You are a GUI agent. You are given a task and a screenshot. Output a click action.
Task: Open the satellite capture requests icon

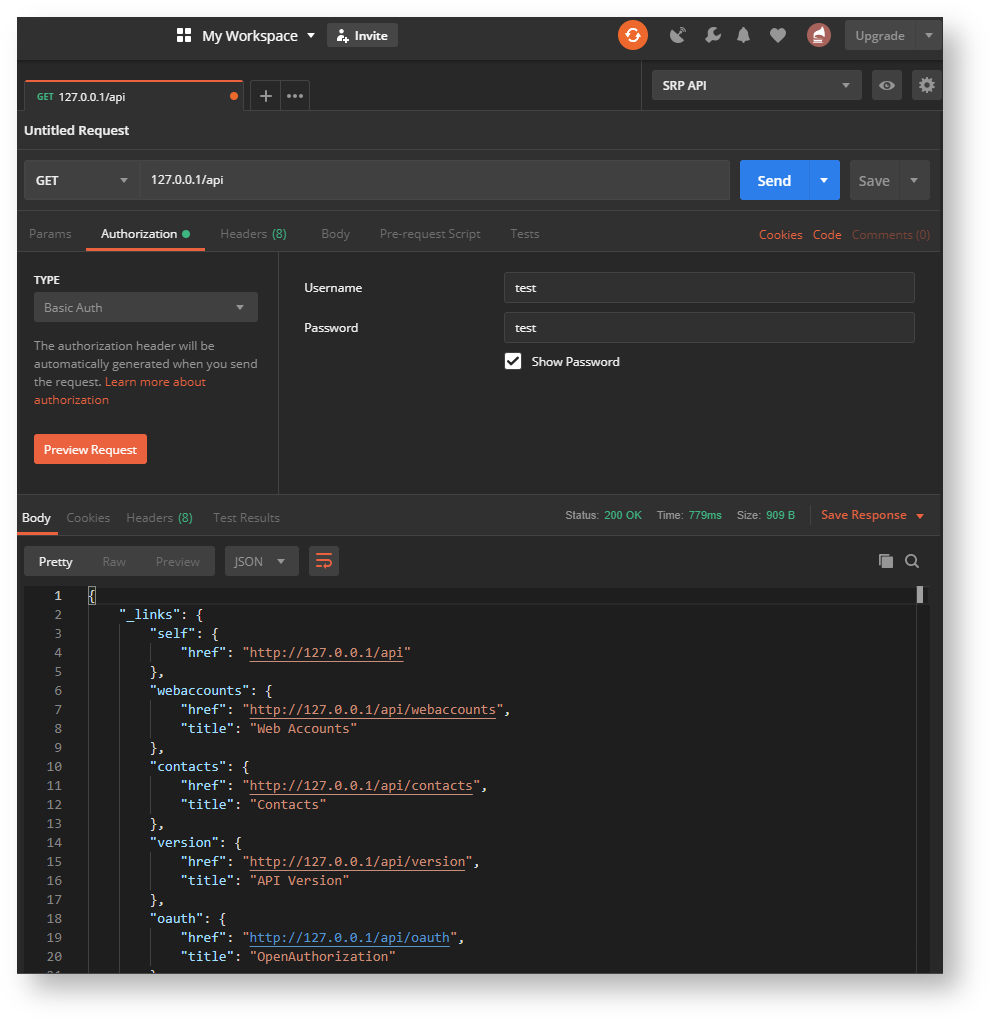(678, 36)
